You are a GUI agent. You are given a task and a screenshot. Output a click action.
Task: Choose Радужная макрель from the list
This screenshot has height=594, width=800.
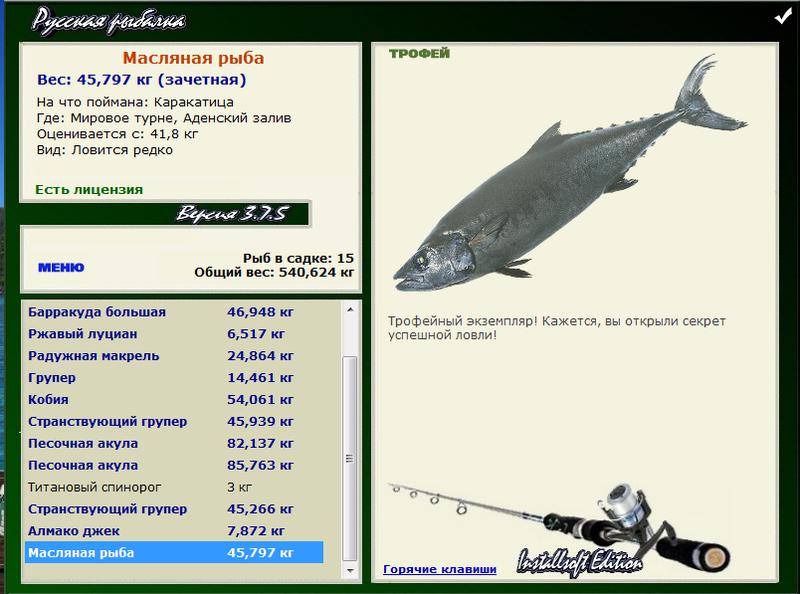pyautogui.click(x=94, y=356)
